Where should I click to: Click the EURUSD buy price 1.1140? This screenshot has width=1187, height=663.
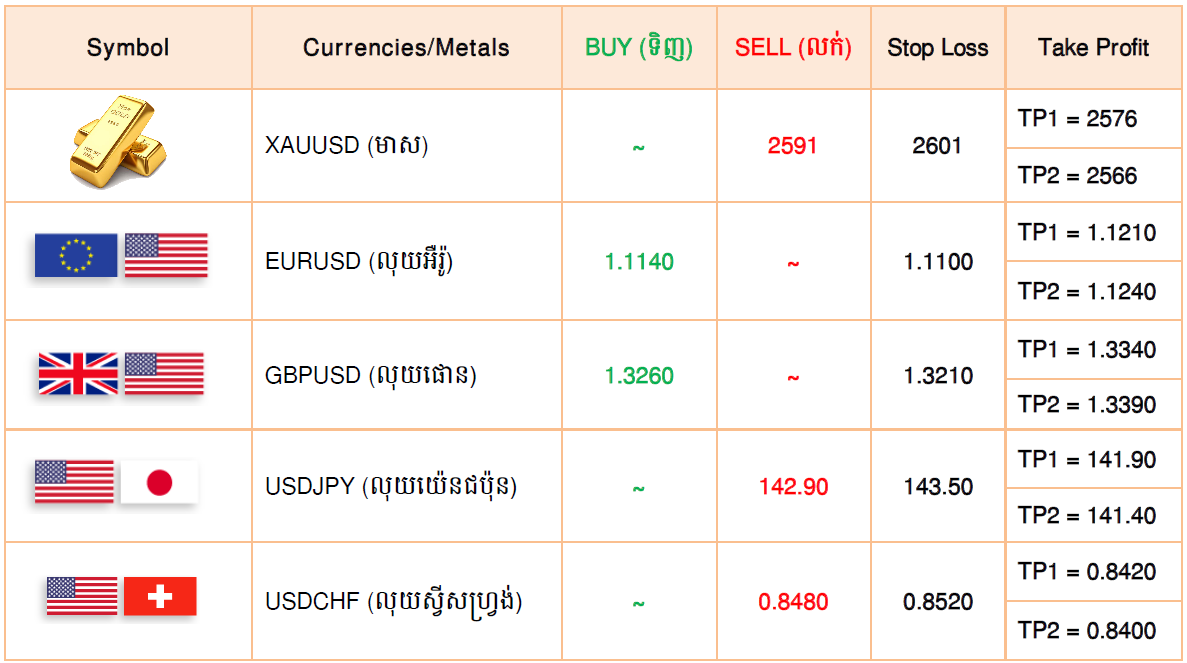point(639,262)
